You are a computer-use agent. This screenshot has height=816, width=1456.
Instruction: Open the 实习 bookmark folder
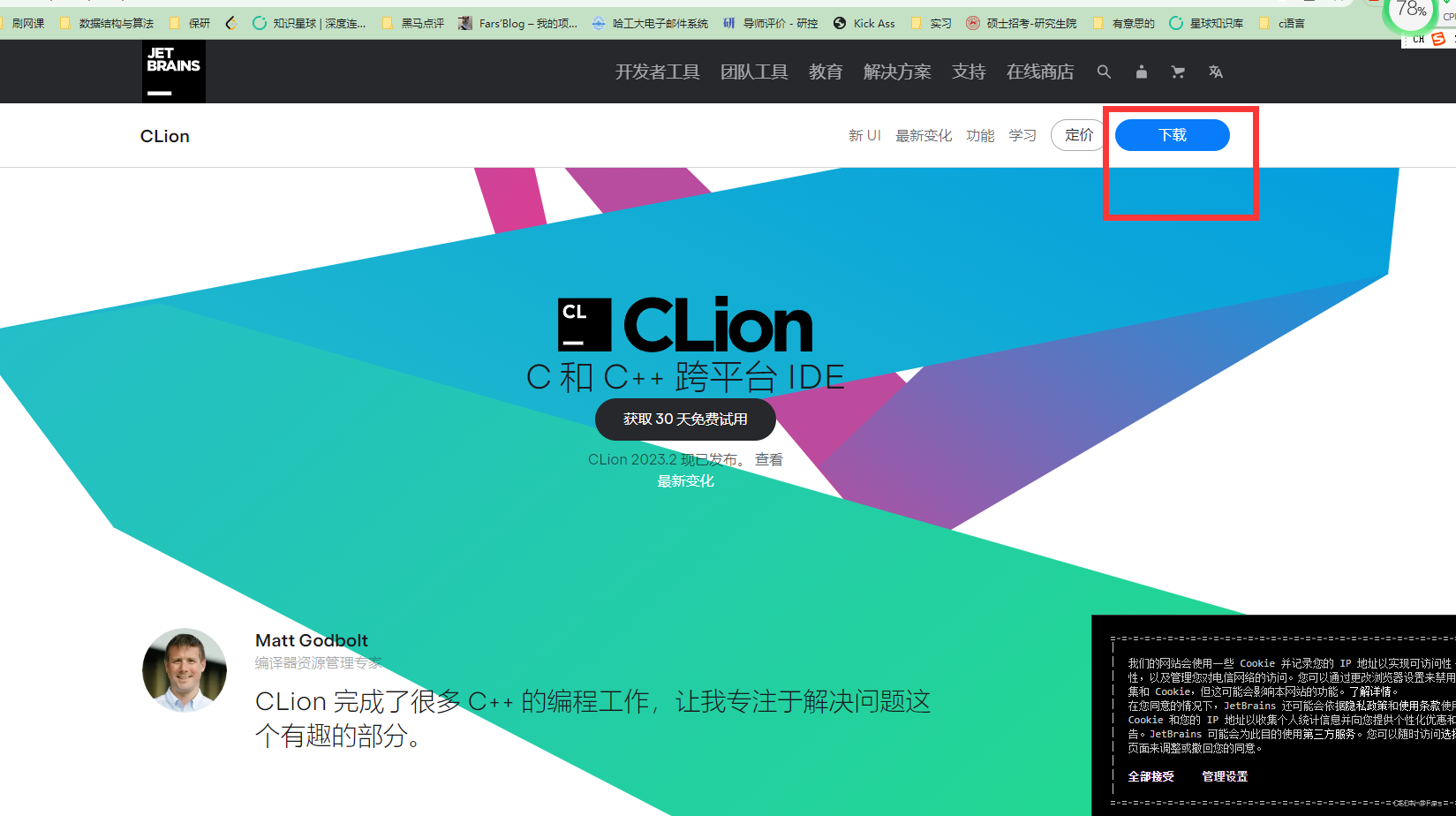point(931,23)
